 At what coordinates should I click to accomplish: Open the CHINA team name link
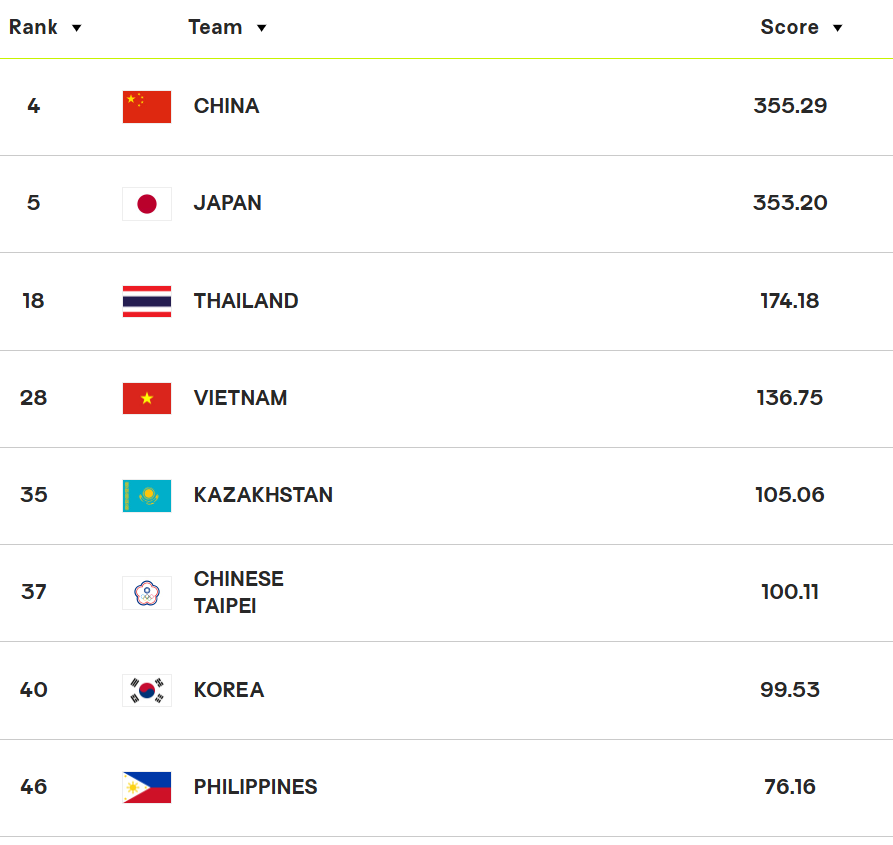227,106
